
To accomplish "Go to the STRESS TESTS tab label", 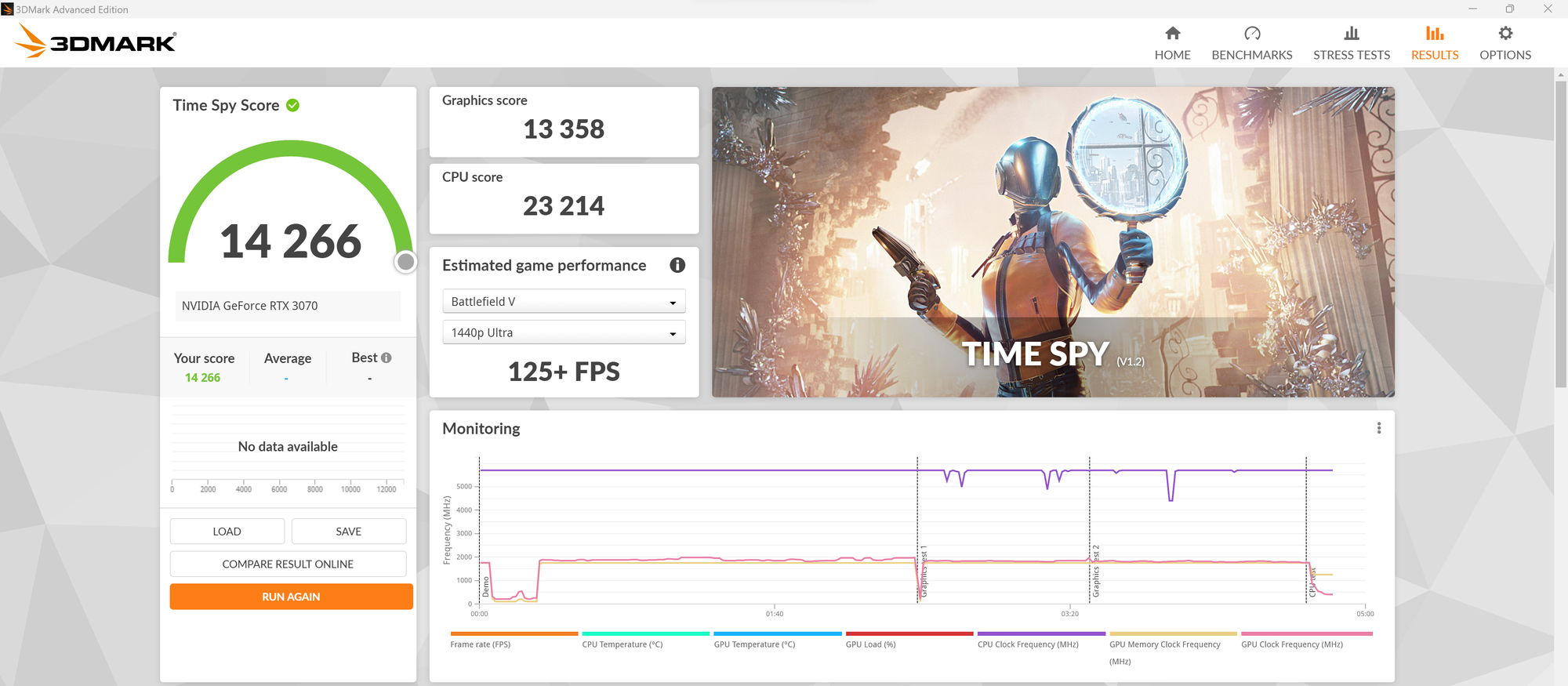I will click(x=1352, y=55).
